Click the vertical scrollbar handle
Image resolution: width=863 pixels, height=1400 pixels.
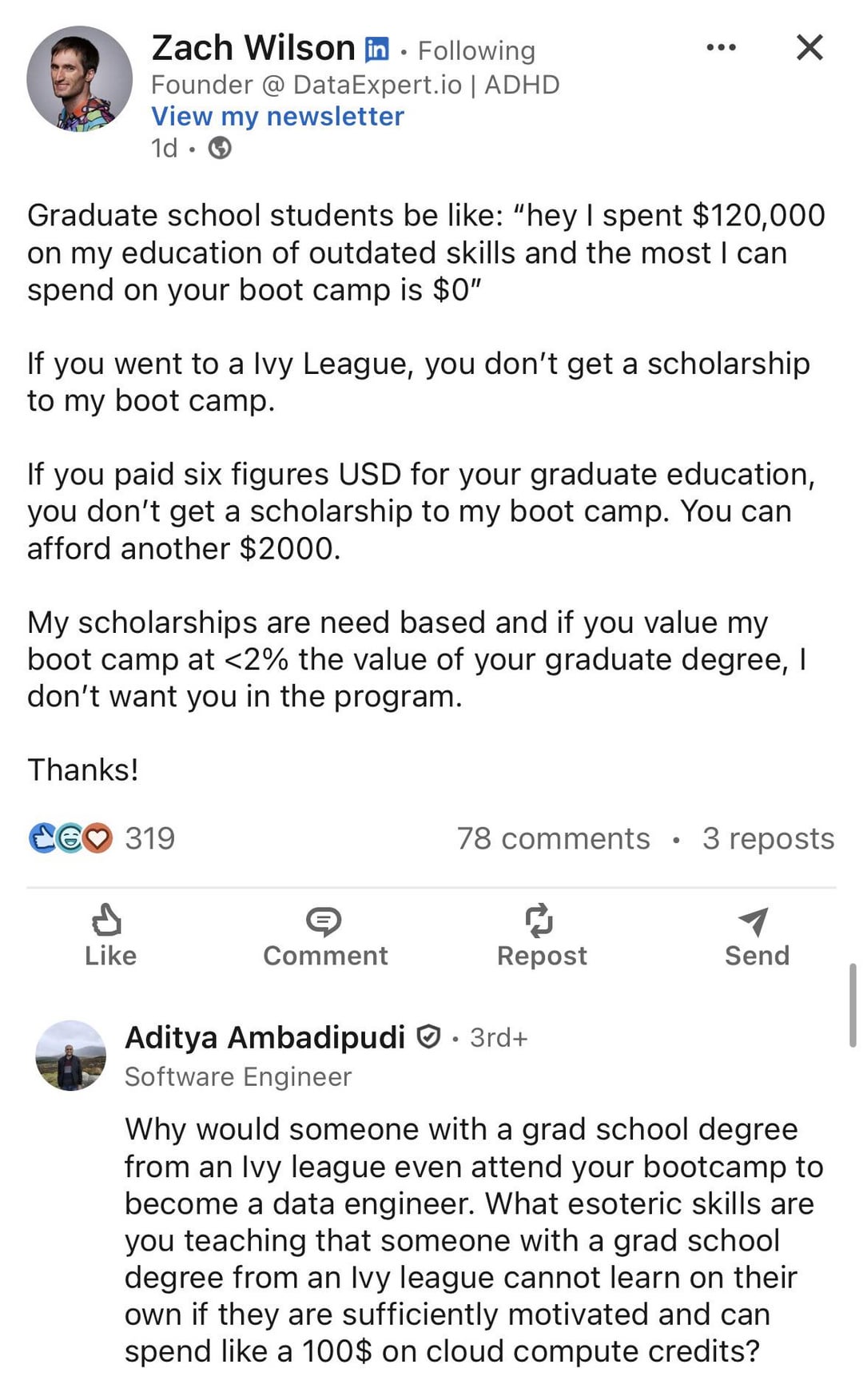coord(853,1005)
